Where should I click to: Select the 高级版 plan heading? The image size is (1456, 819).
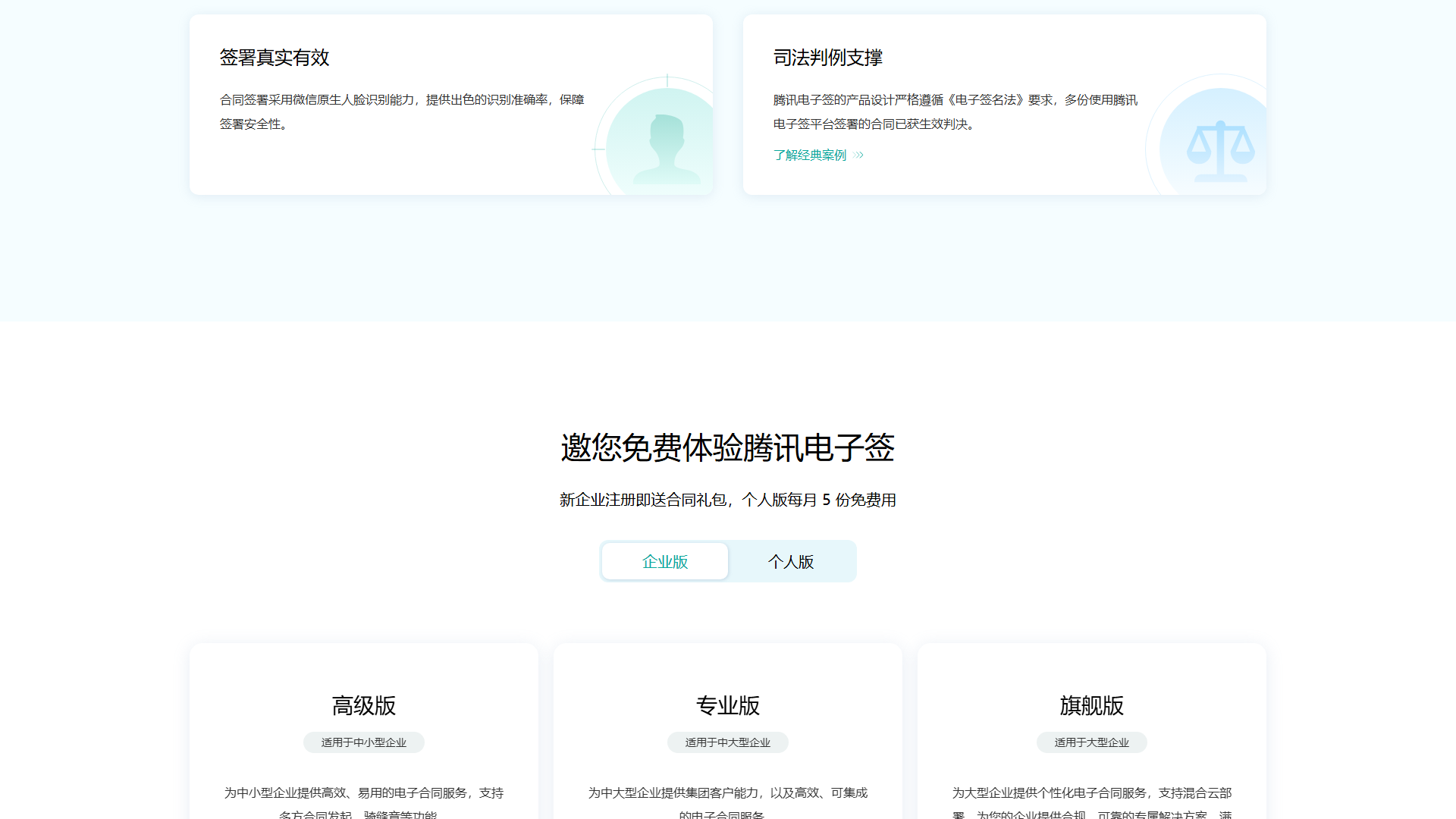click(x=364, y=705)
